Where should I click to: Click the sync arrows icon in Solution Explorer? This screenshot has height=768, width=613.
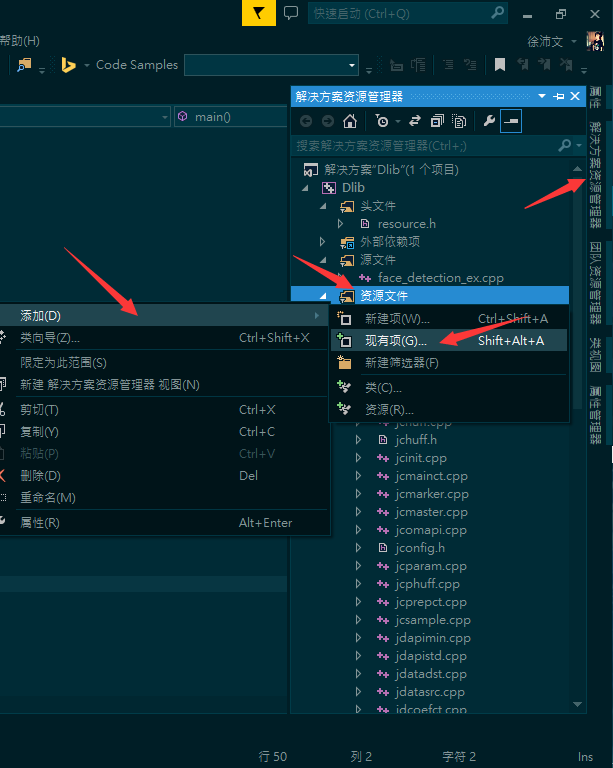click(x=414, y=121)
